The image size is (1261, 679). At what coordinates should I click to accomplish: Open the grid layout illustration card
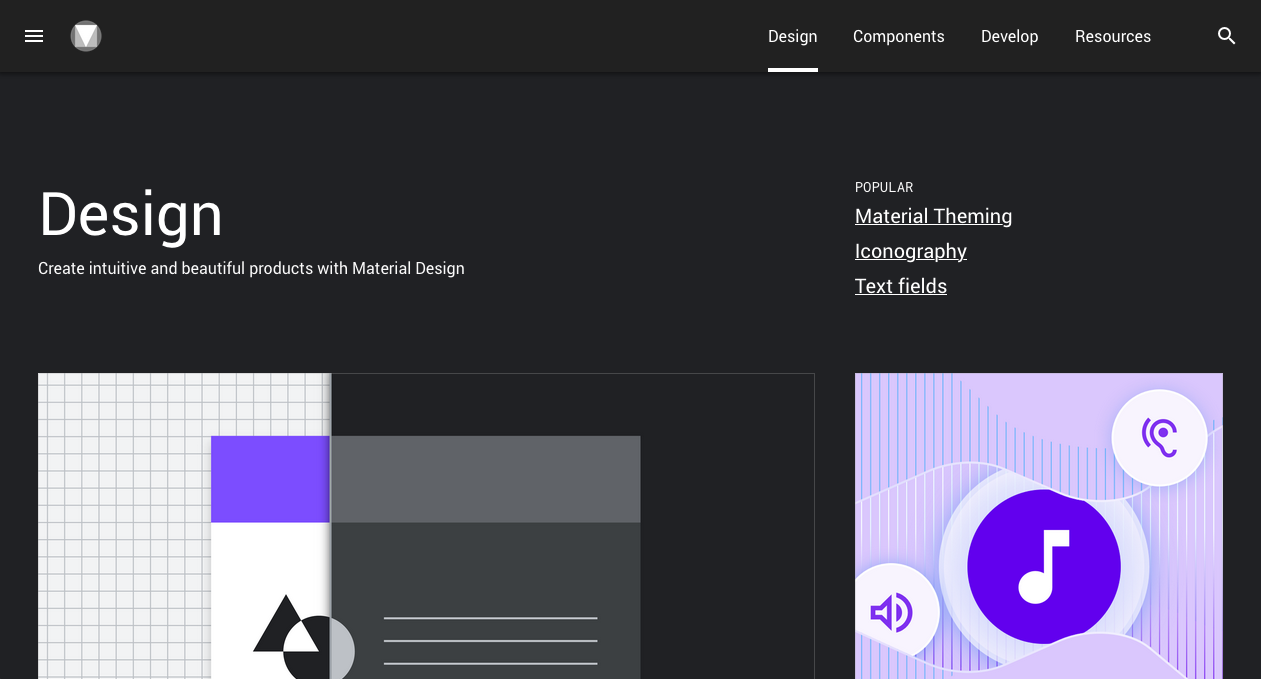[426, 526]
